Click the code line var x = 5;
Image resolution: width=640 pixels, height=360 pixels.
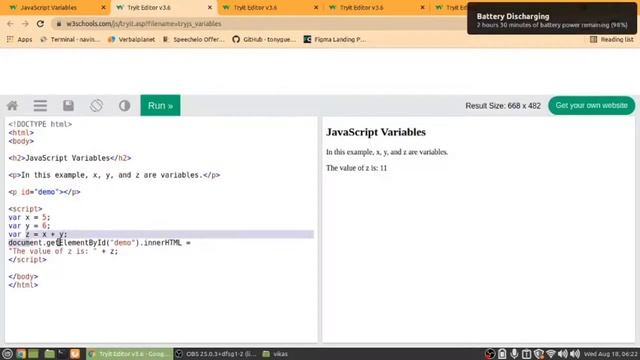(29, 217)
